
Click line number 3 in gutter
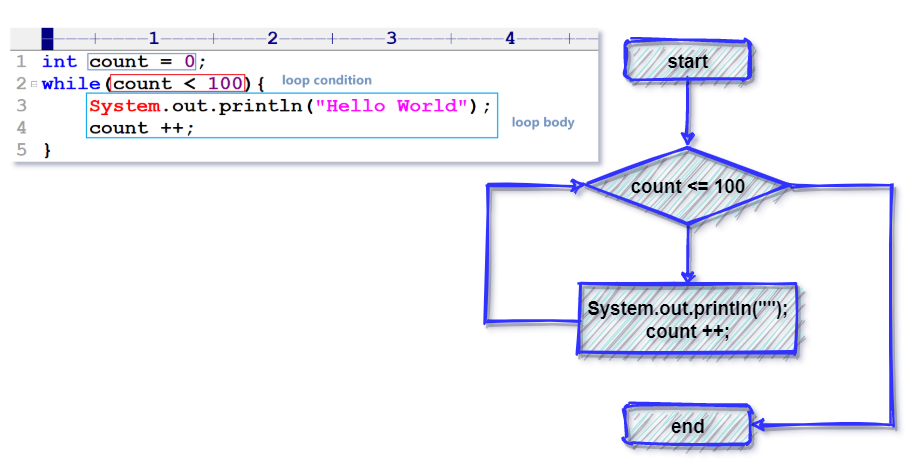21,106
